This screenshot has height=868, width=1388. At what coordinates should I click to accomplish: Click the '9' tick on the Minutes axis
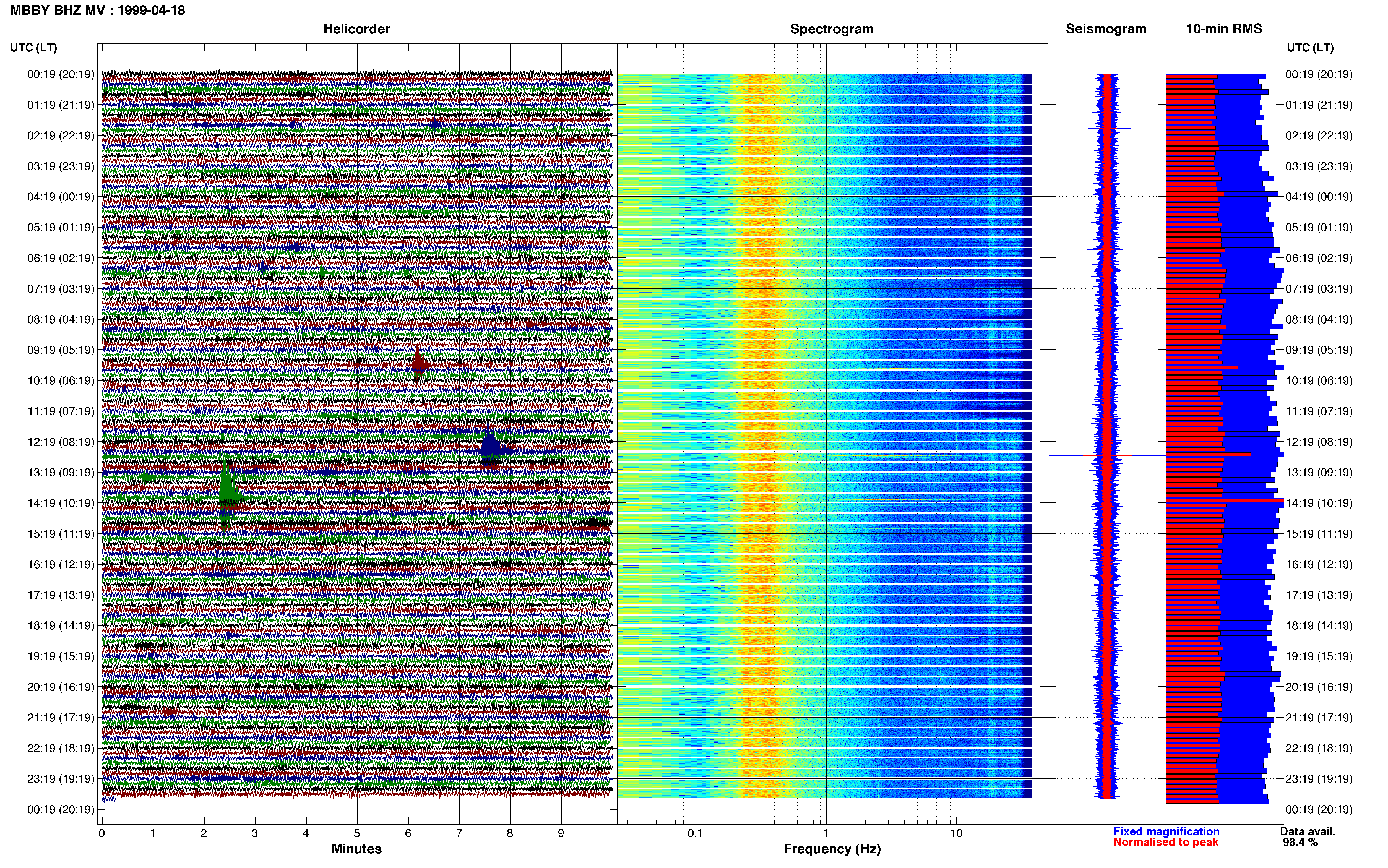(x=561, y=833)
